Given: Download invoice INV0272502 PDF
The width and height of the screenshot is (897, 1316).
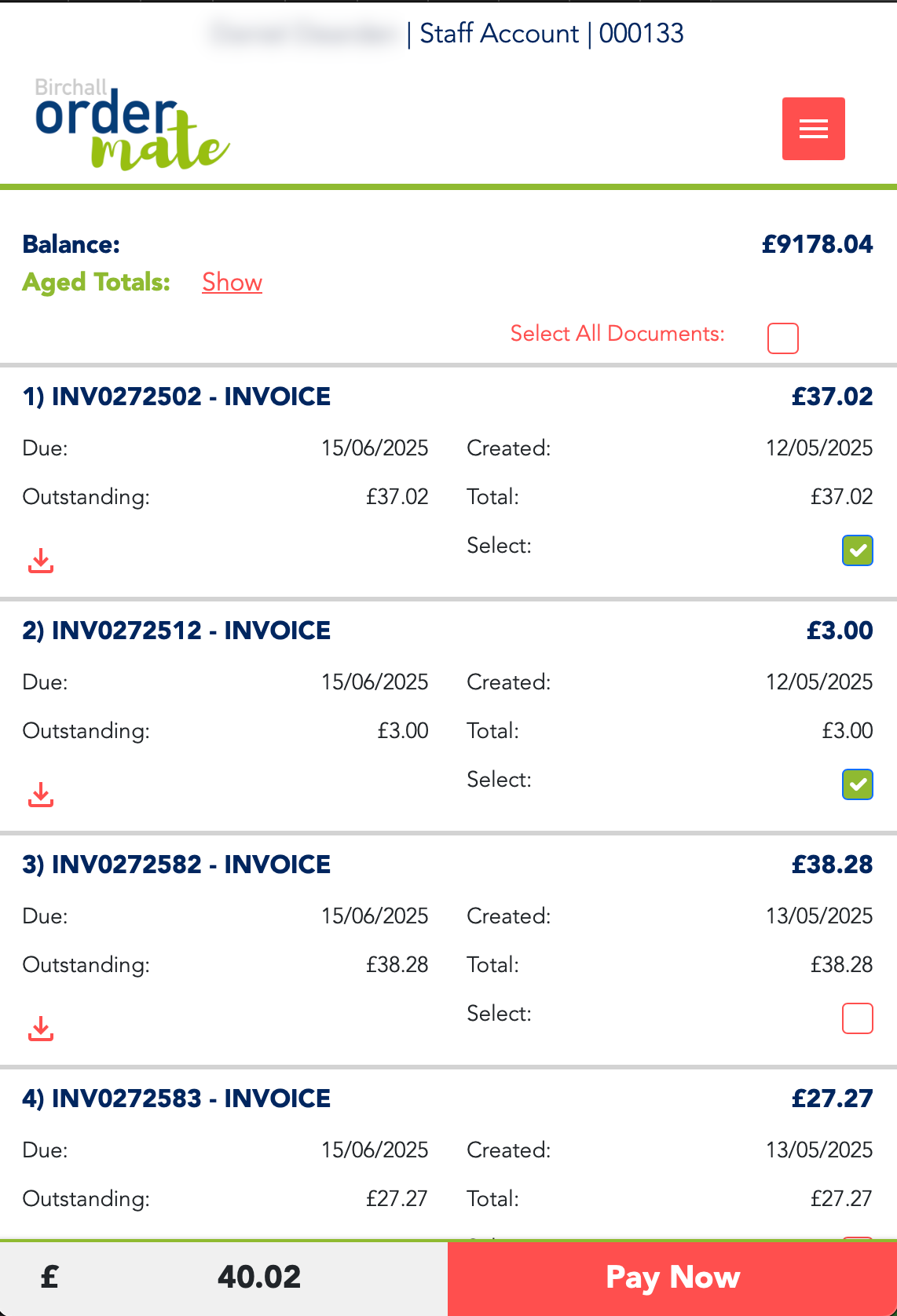Looking at the screenshot, I should tap(41, 561).
